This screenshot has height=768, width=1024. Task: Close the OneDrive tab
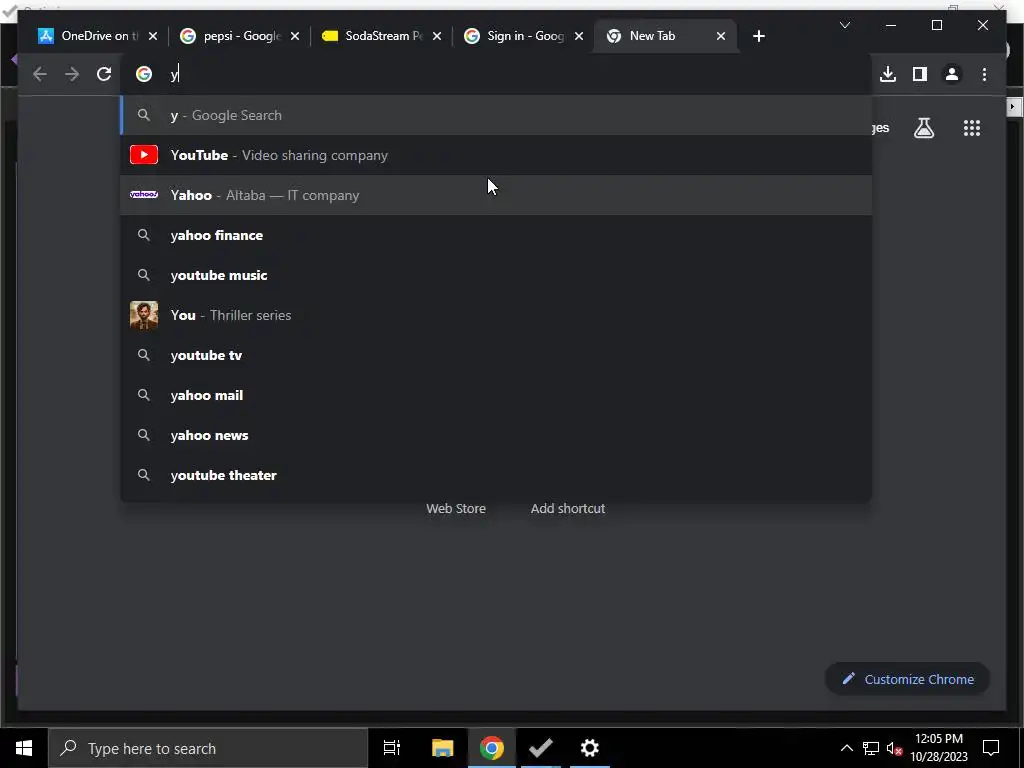click(x=153, y=36)
